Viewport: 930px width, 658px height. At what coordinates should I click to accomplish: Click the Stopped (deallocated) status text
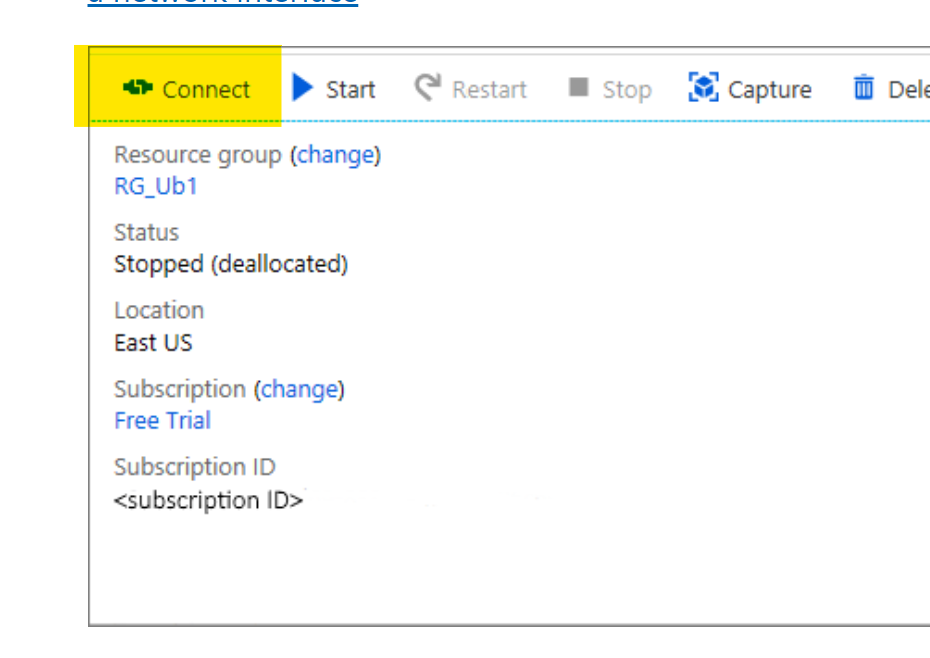coord(231,265)
